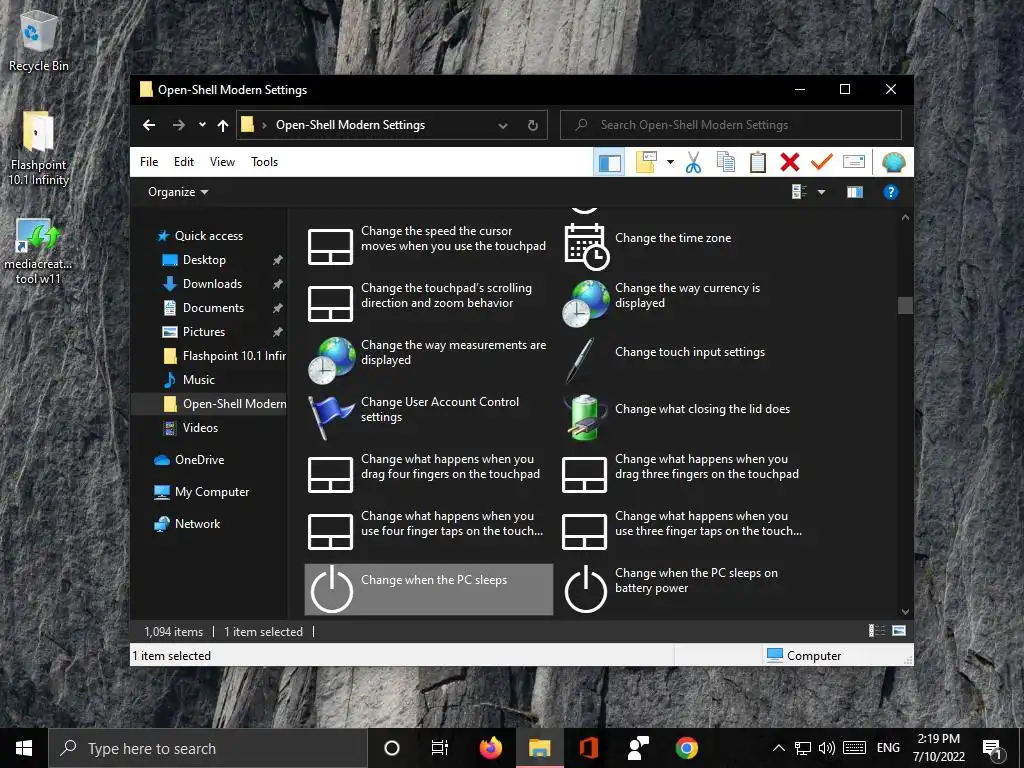Open Classic Explorer settings shell icon
The width and height of the screenshot is (1024, 768).
coord(893,162)
